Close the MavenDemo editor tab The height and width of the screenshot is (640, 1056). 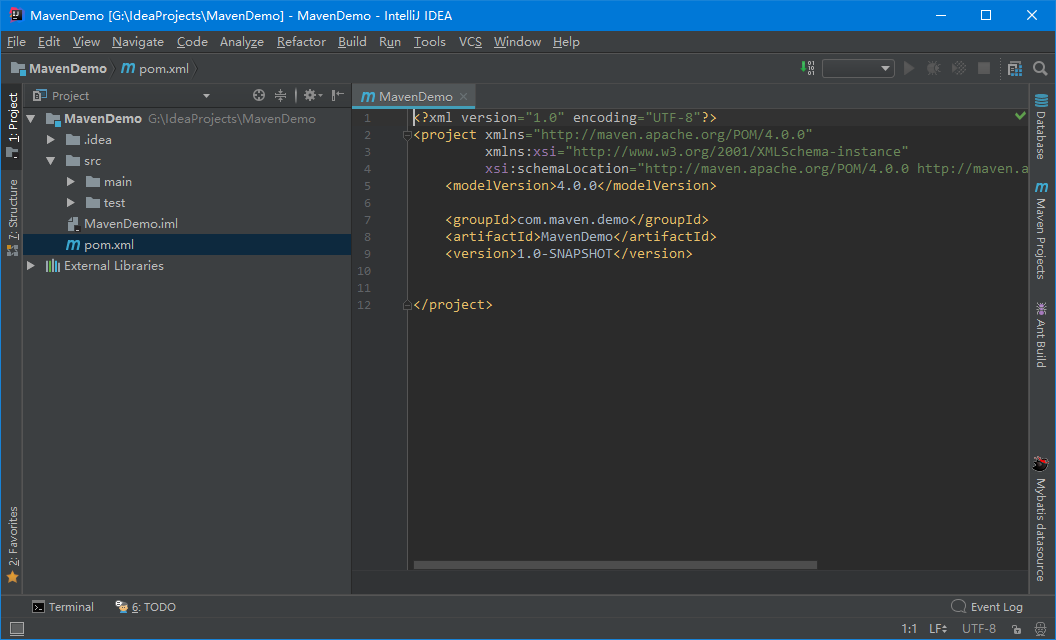(x=463, y=96)
